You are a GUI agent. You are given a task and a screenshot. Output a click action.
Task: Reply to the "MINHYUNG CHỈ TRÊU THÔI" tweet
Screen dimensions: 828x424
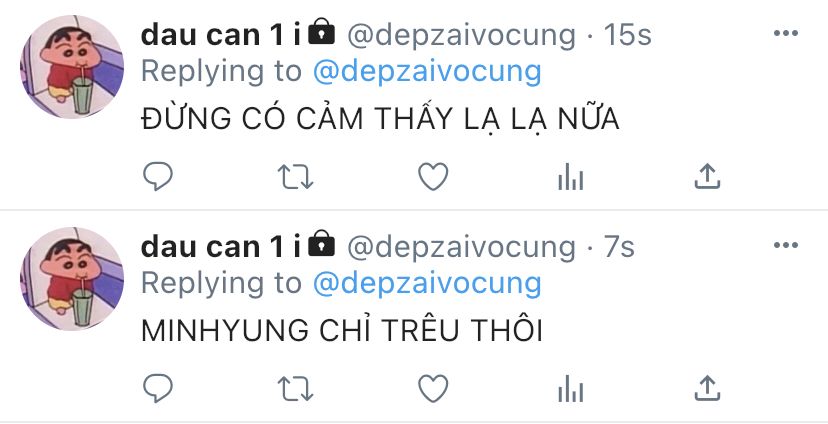158,389
